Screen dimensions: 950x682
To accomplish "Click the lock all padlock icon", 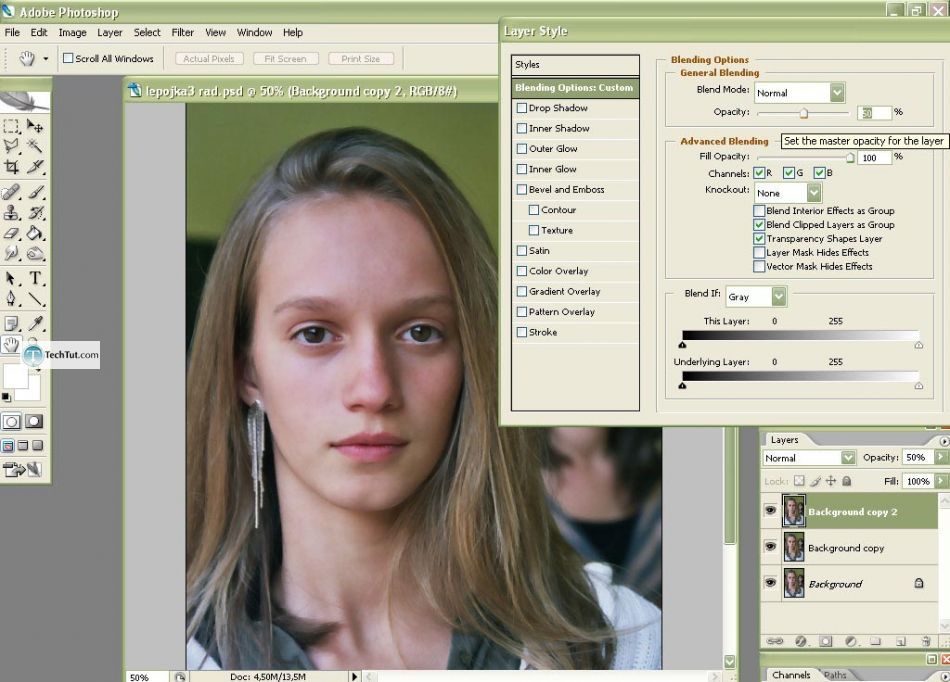I will coord(846,481).
